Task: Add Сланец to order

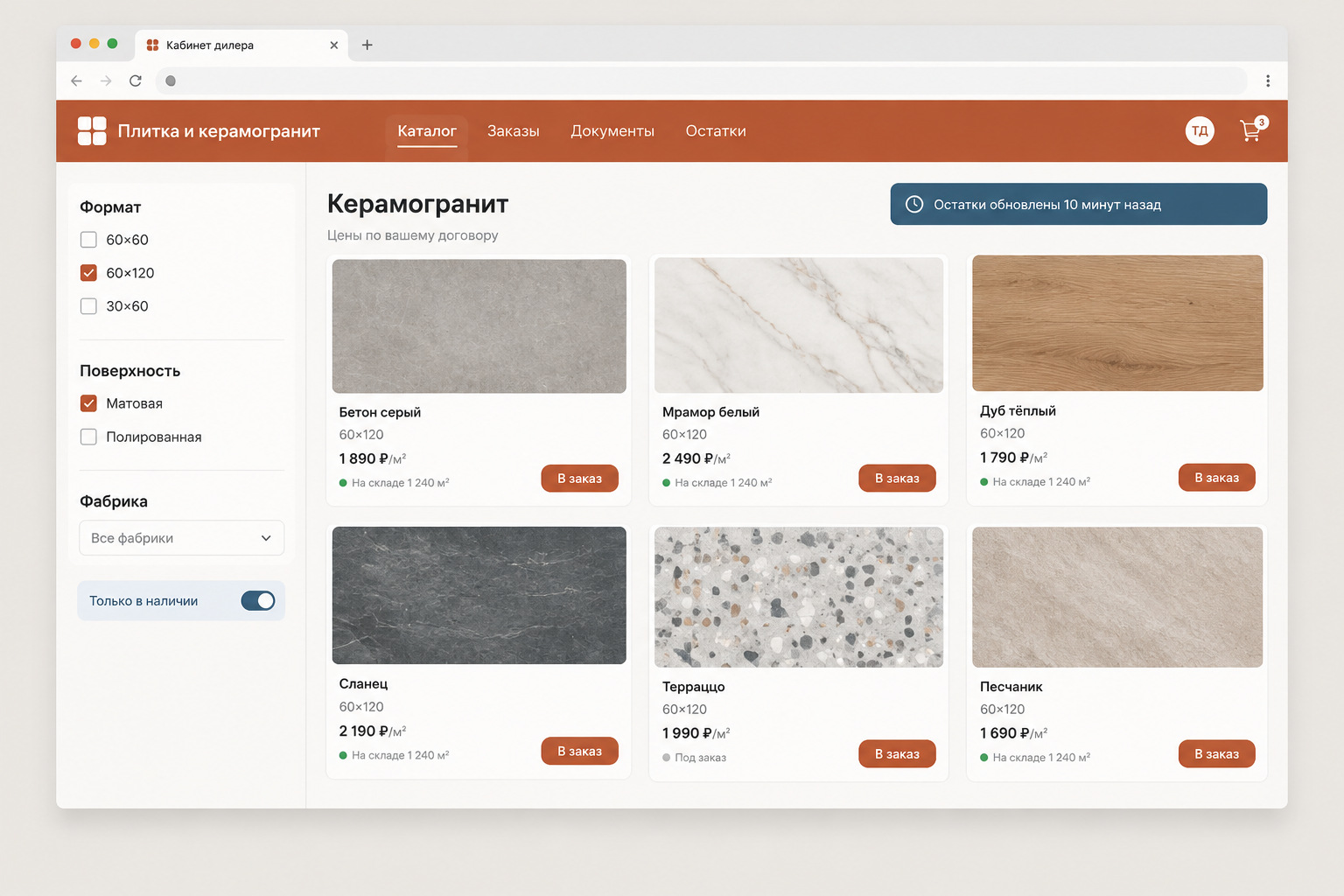Action: tap(580, 751)
